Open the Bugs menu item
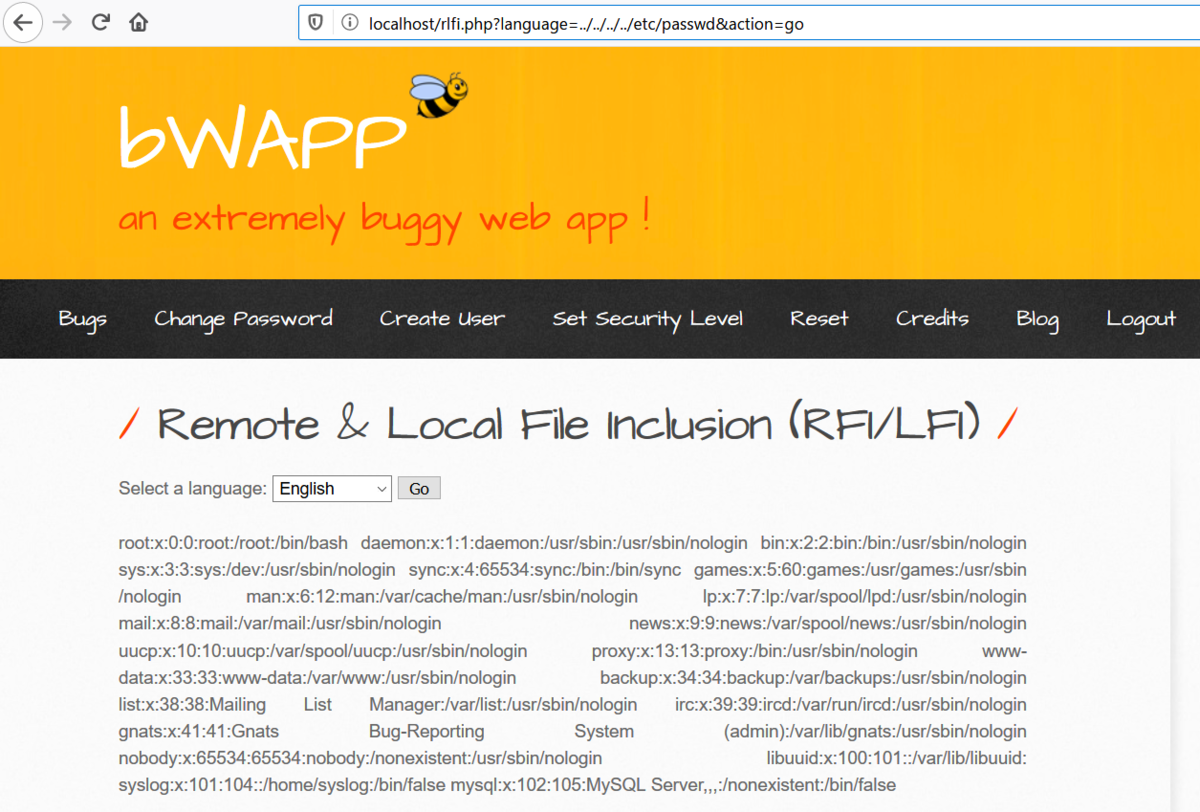 pos(83,319)
